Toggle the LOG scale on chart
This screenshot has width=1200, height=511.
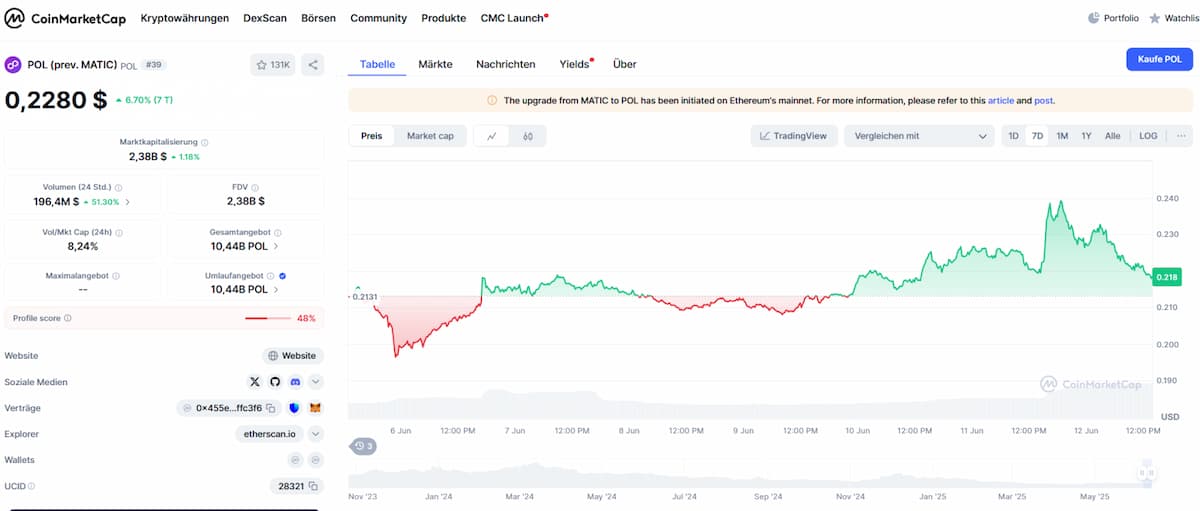pos(1148,136)
